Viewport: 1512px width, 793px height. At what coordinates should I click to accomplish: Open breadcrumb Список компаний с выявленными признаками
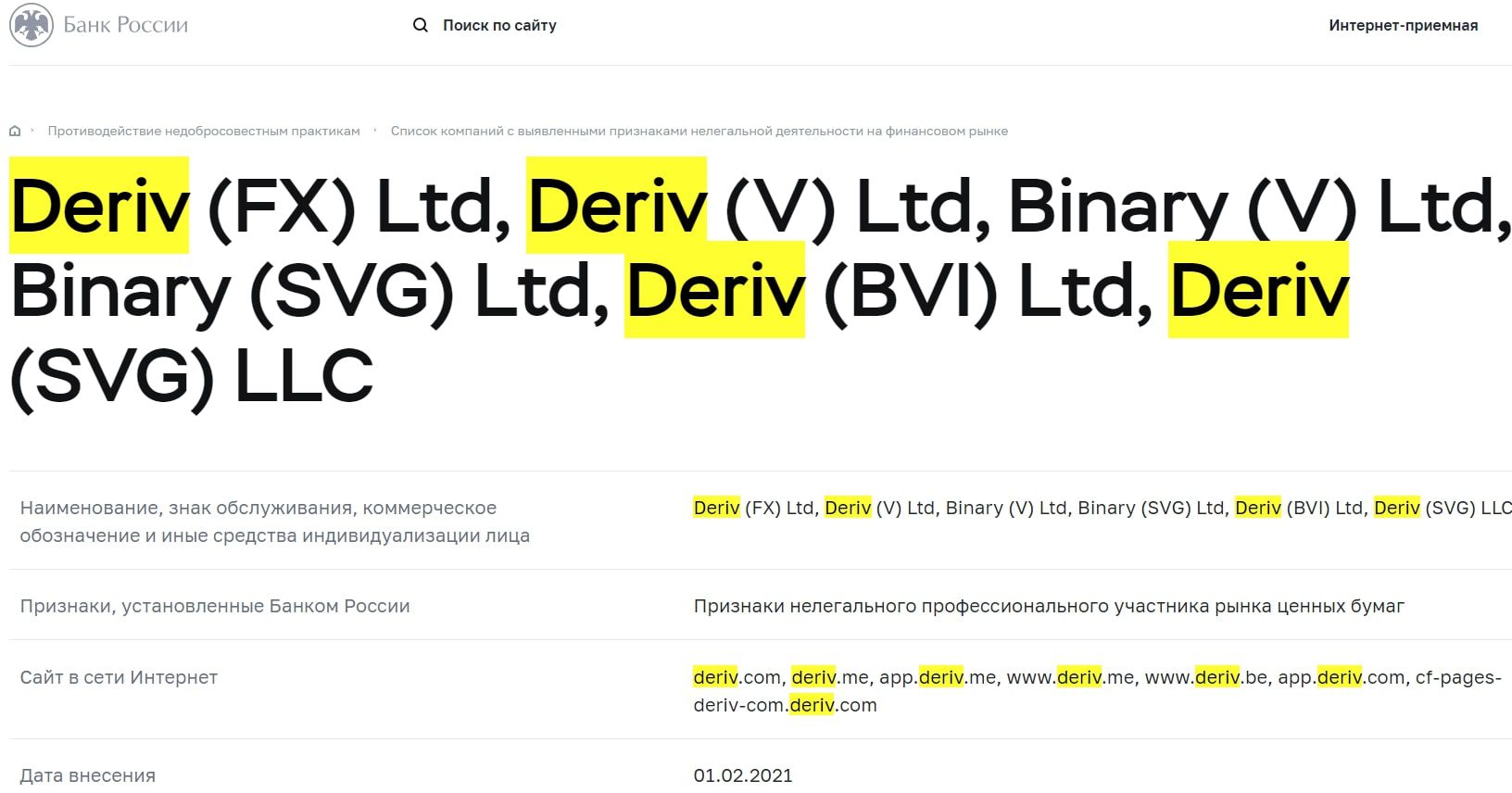coord(699,132)
